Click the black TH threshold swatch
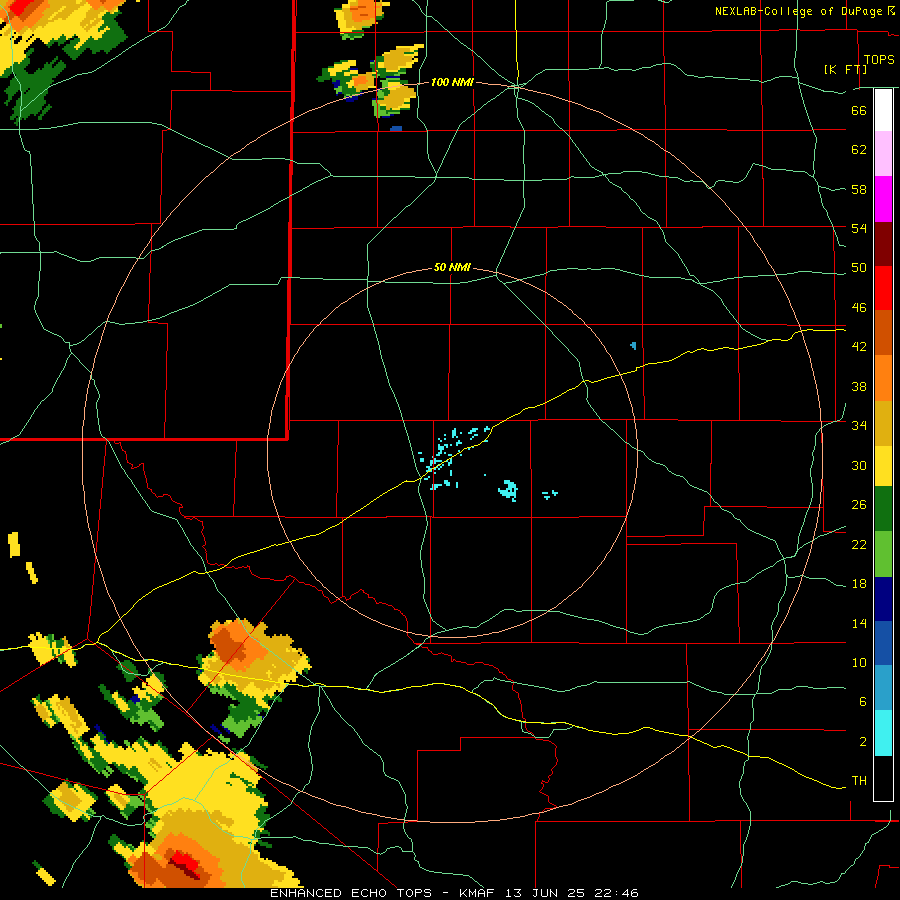Screen dimensions: 900x900 [x=883, y=778]
